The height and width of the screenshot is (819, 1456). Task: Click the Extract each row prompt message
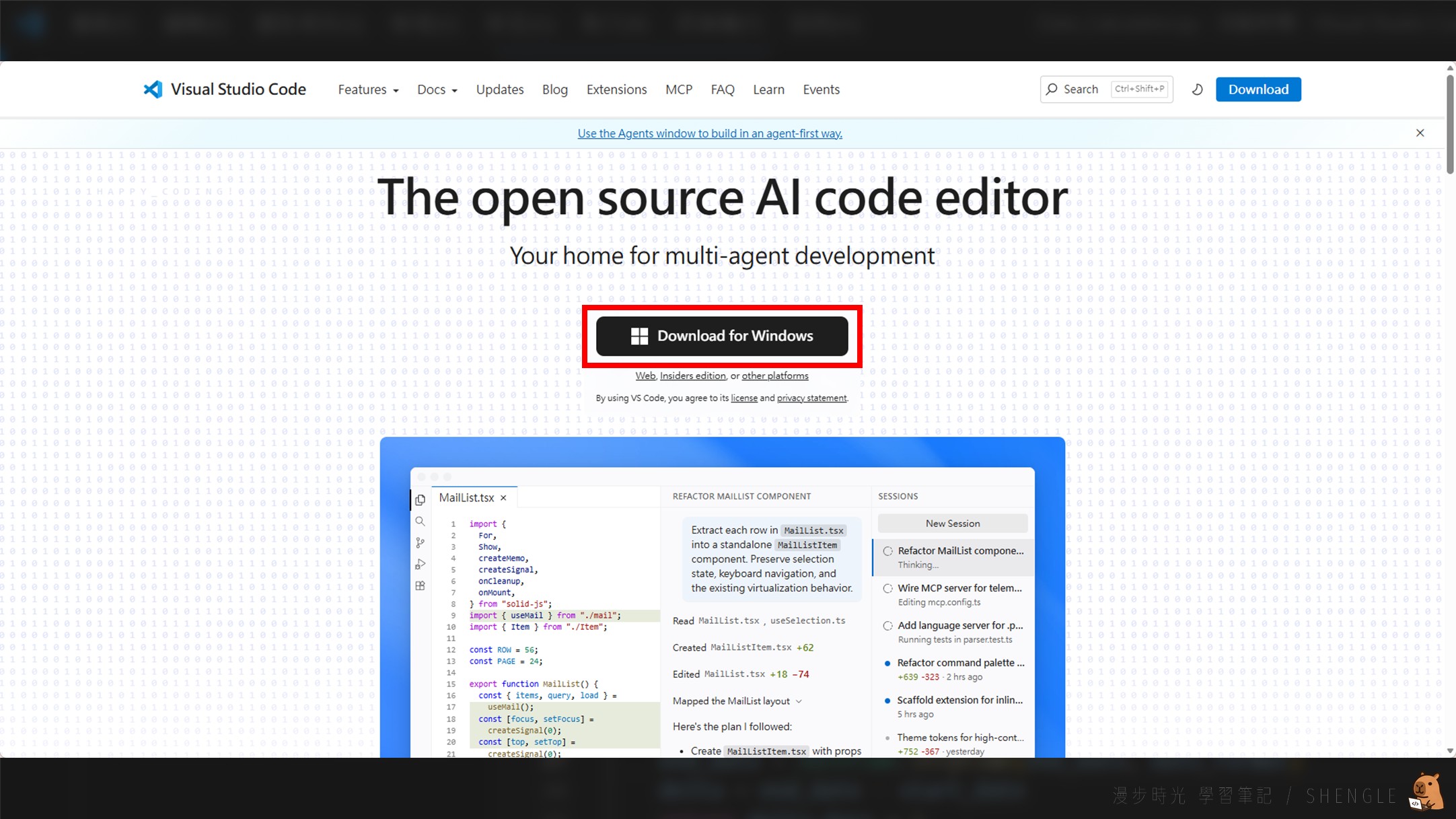point(772,559)
